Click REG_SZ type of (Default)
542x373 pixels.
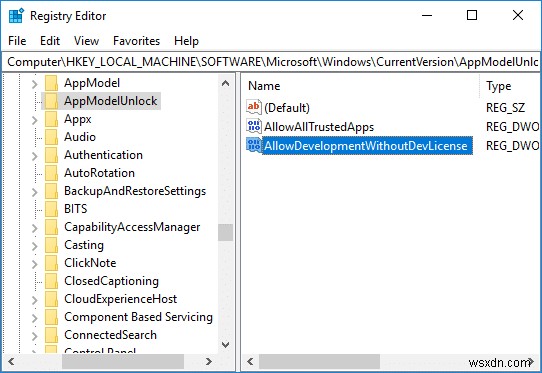click(505, 108)
